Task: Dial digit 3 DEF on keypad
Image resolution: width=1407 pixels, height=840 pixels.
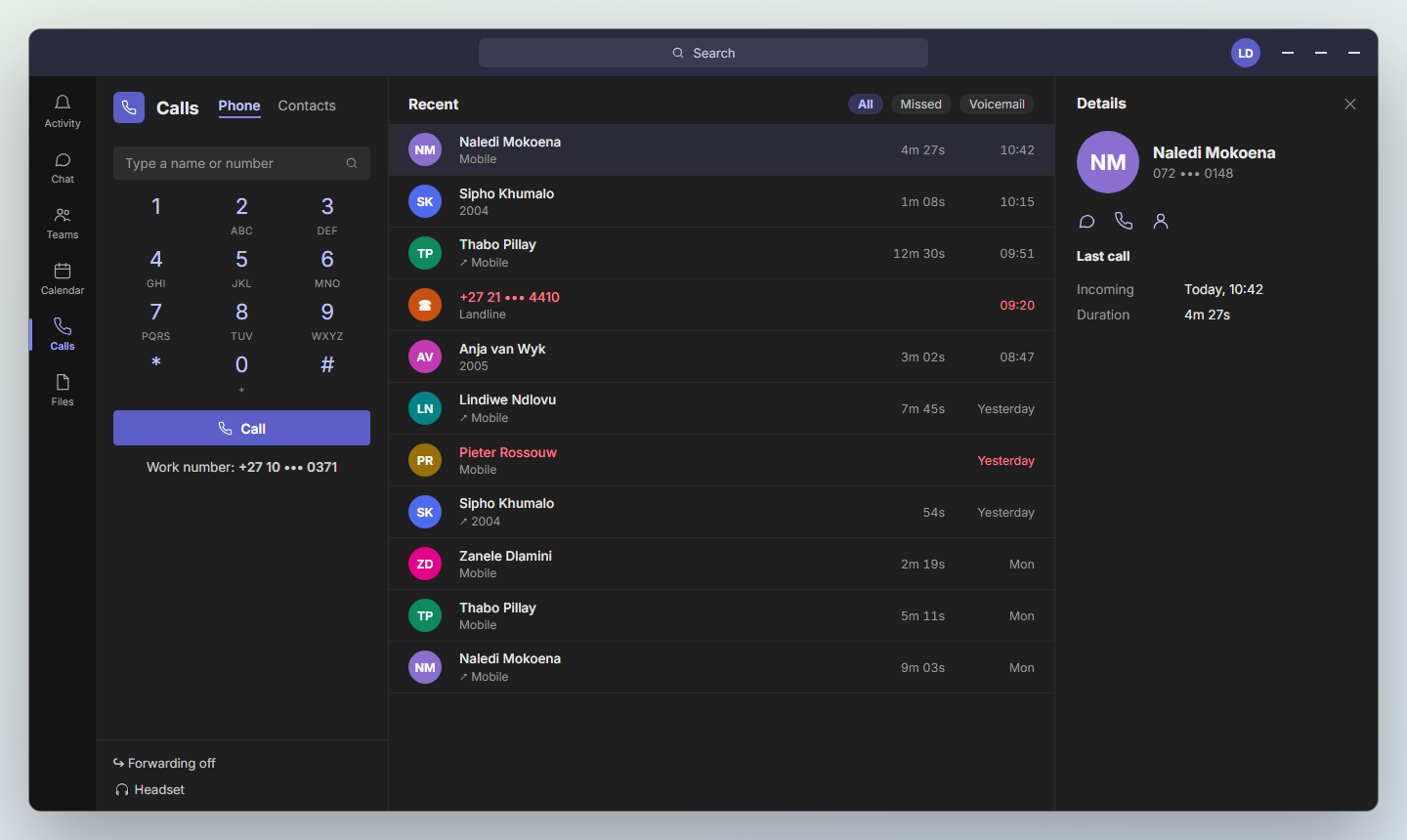Action: (x=327, y=215)
